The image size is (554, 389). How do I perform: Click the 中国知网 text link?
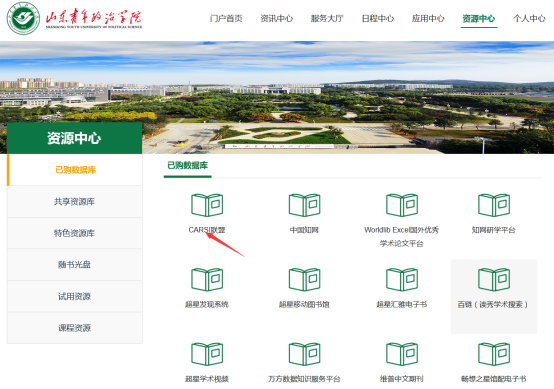[304, 230]
